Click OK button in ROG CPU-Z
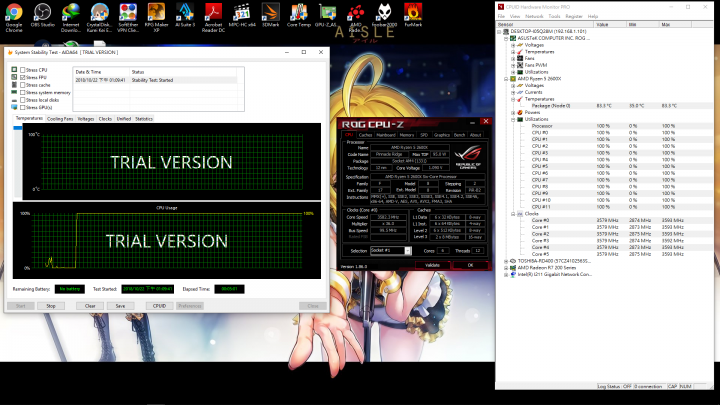The width and height of the screenshot is (720, 405). tap(470, 265)
